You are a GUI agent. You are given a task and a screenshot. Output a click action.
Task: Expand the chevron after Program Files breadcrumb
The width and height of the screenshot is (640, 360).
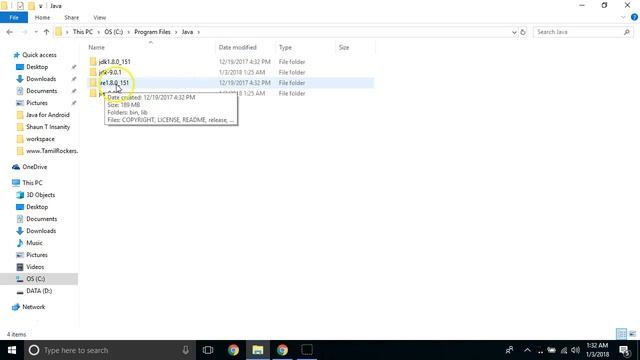coord(176,32)
